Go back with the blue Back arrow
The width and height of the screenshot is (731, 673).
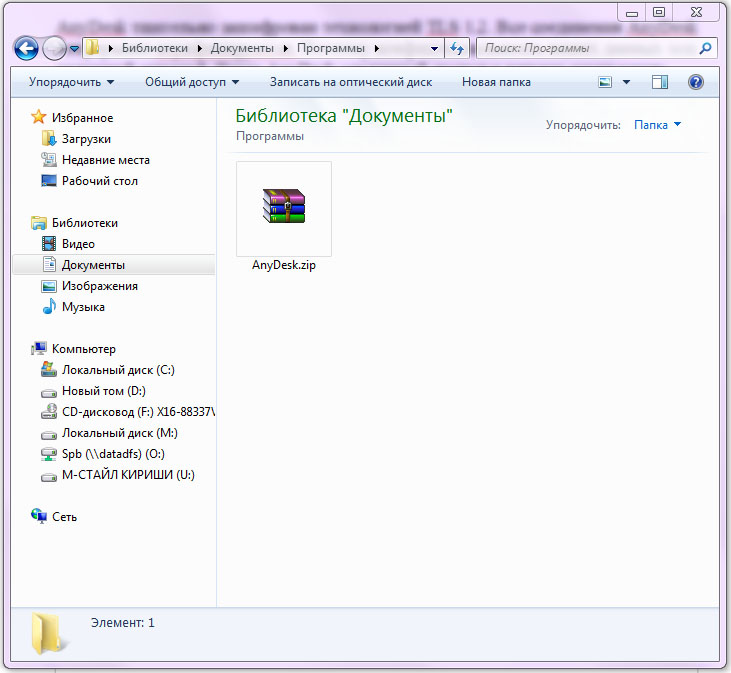point(26,48)
